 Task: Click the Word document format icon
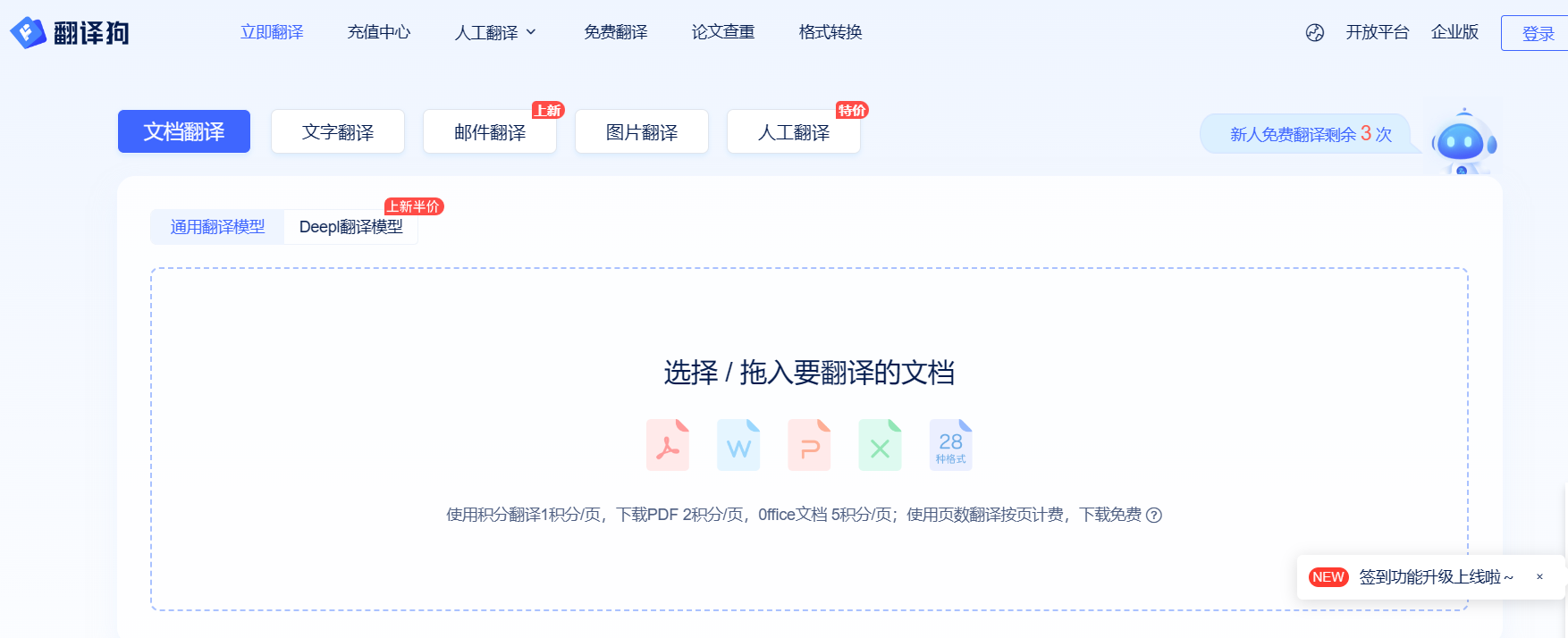[x=738, y=445]
